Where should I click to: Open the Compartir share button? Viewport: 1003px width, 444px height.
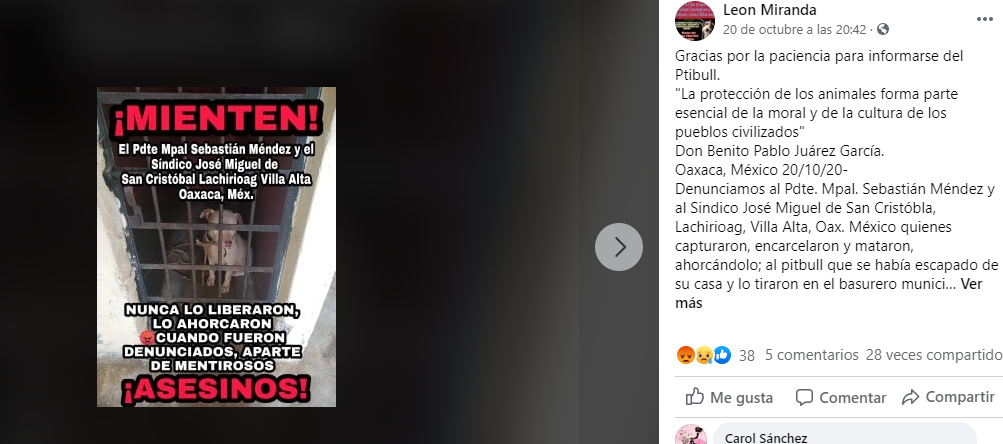[x=948, y=397]
